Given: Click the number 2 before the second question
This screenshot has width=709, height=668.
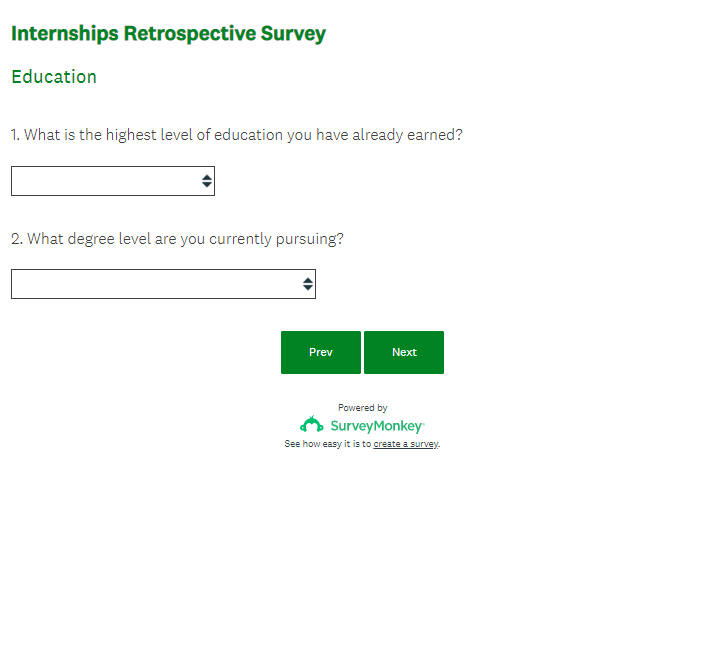Looking at the screenshot, I should click(x=15, y=239).
